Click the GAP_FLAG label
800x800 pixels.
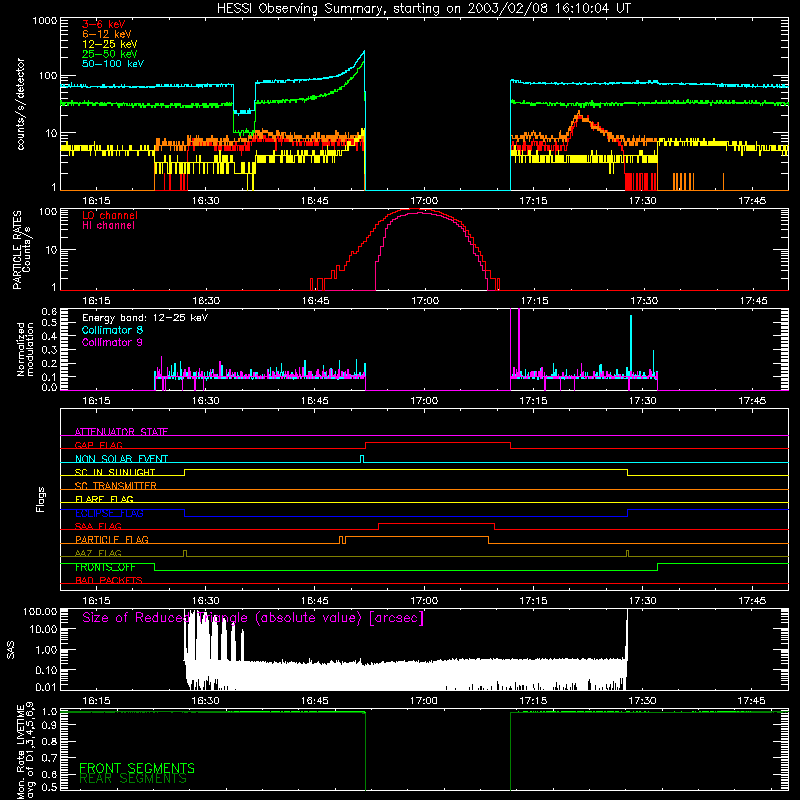coord(98,445)
